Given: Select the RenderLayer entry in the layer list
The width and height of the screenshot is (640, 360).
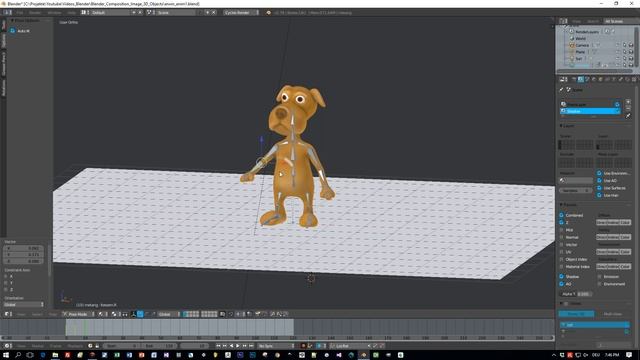Looking at the screenshot, I should coord(590,104).
